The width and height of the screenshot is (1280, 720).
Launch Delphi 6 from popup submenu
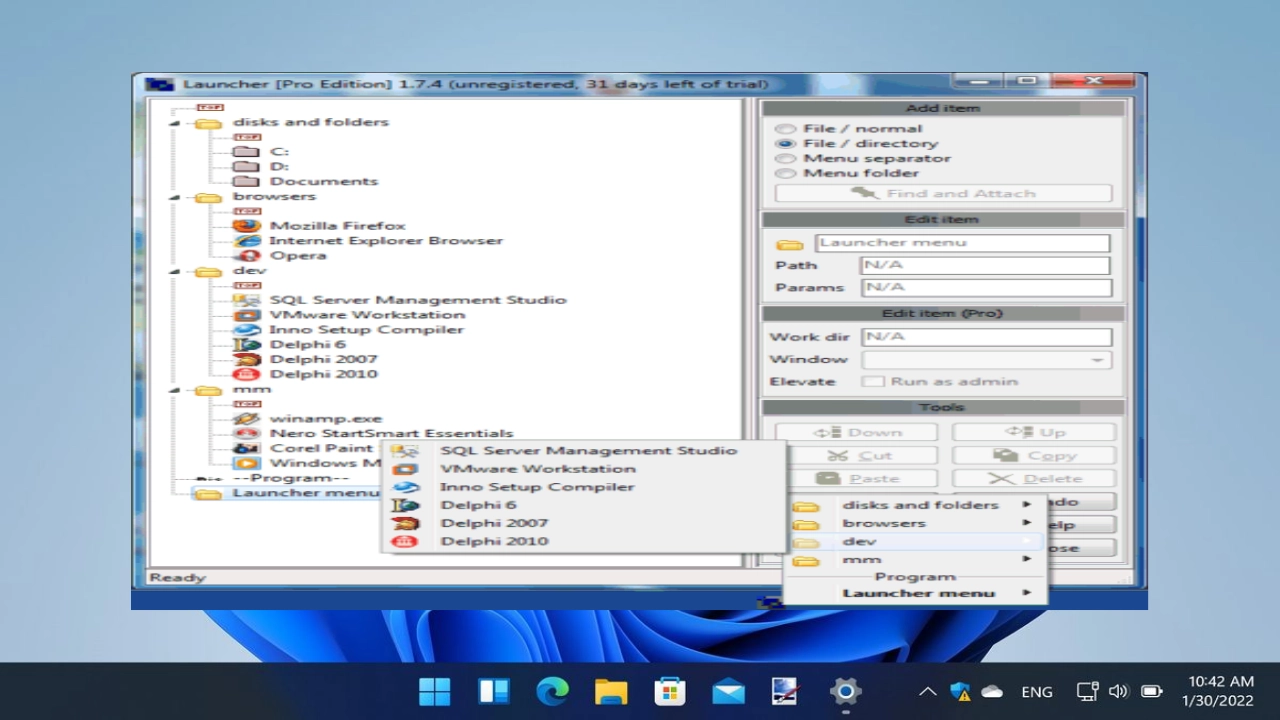[x=584, y=505]
